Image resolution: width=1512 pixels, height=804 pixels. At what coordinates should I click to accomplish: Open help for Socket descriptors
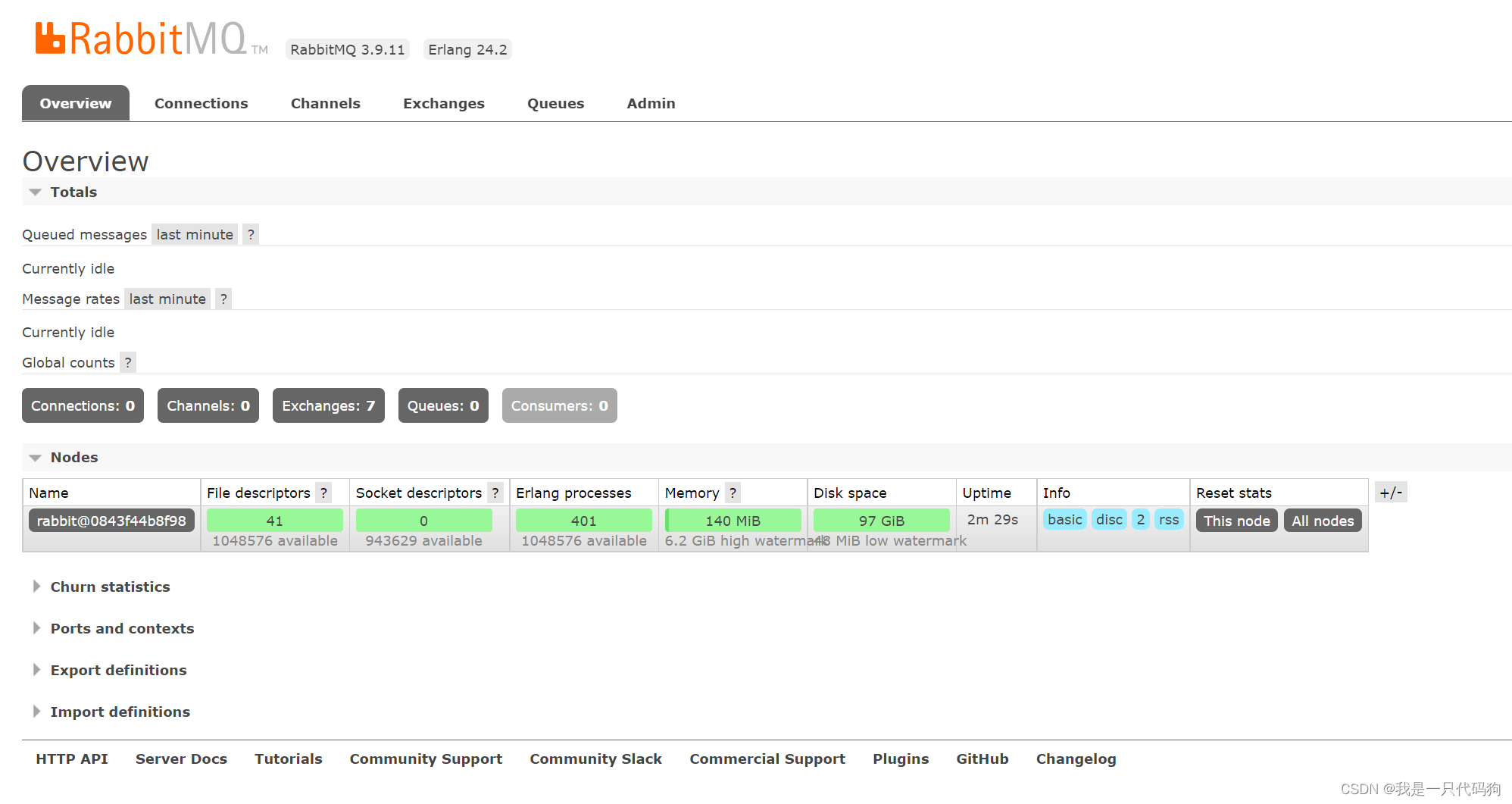pos(495,493)
